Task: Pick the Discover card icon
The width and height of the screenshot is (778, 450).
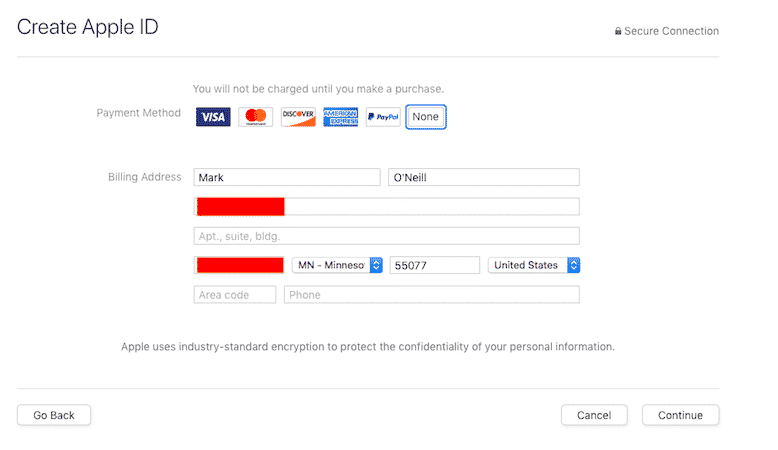Action: point(298,117)
